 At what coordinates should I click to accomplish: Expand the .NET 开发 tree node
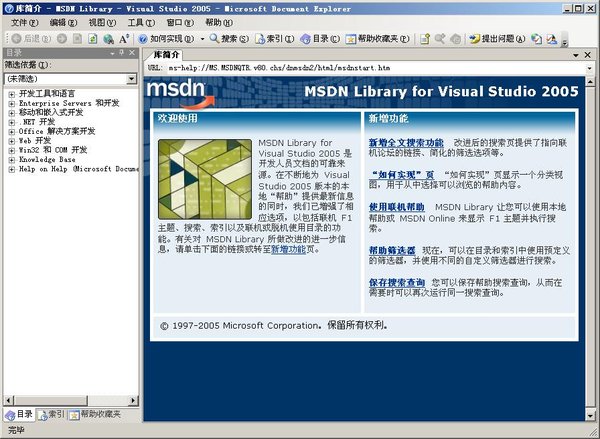click(12, 122)
